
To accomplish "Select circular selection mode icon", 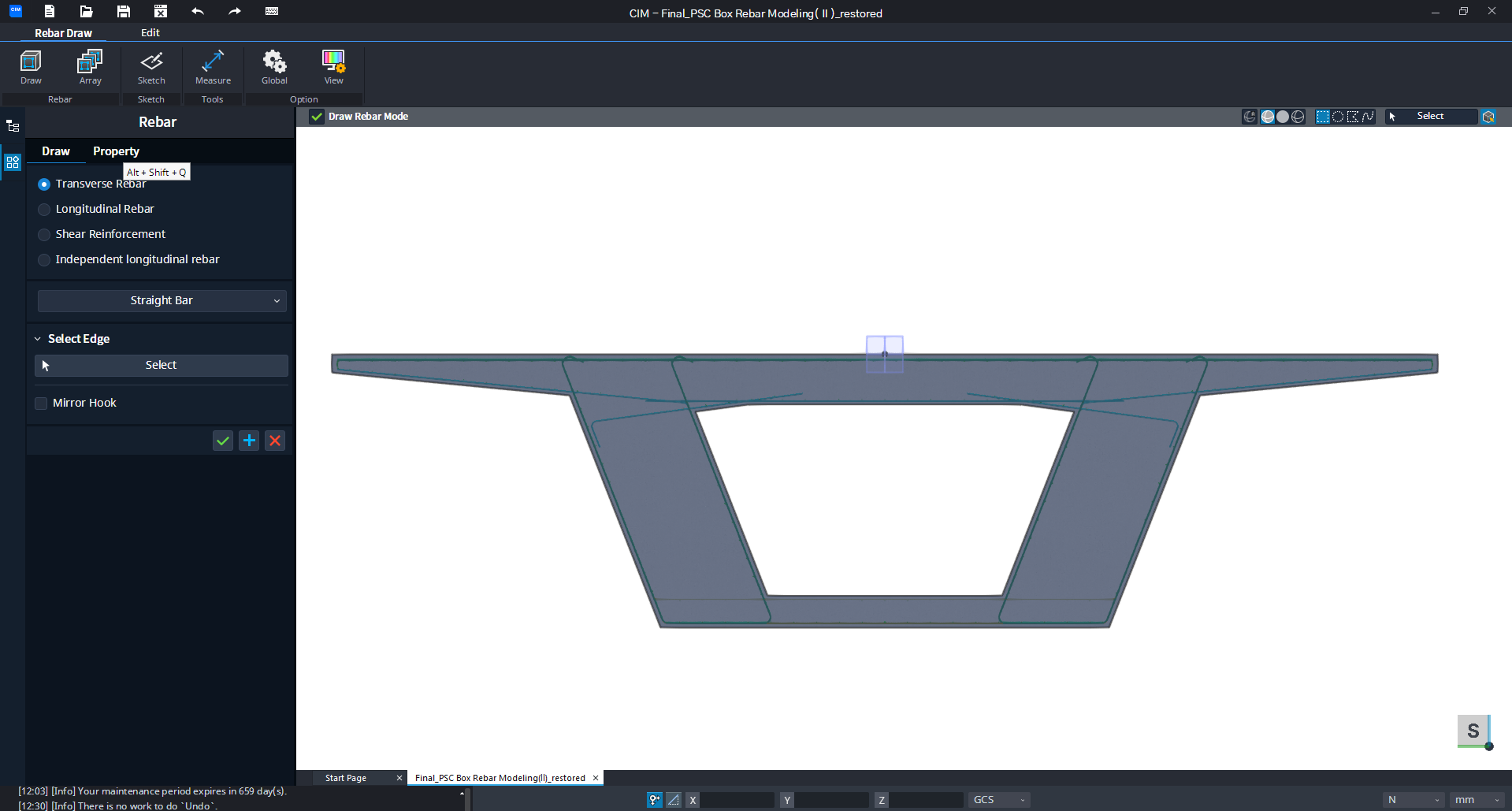I will tap(1338, 117).
